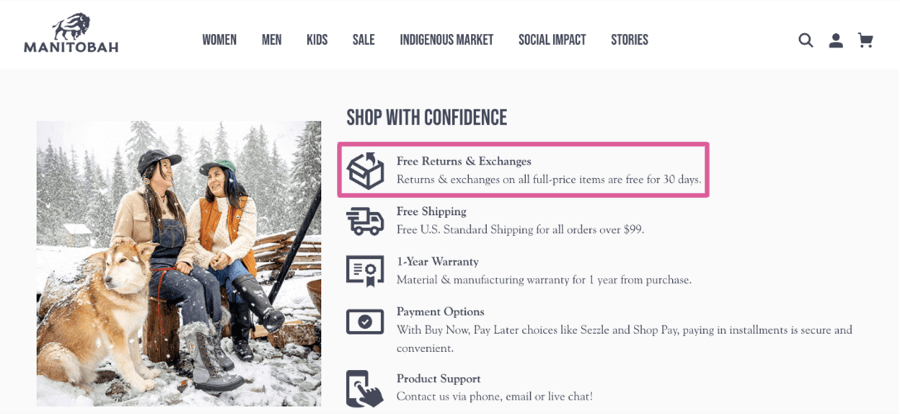This screenshot has width=900, height=414.
Task: Open the shopping cart icon
Action: pyautogui.click(x=866, y=40)
